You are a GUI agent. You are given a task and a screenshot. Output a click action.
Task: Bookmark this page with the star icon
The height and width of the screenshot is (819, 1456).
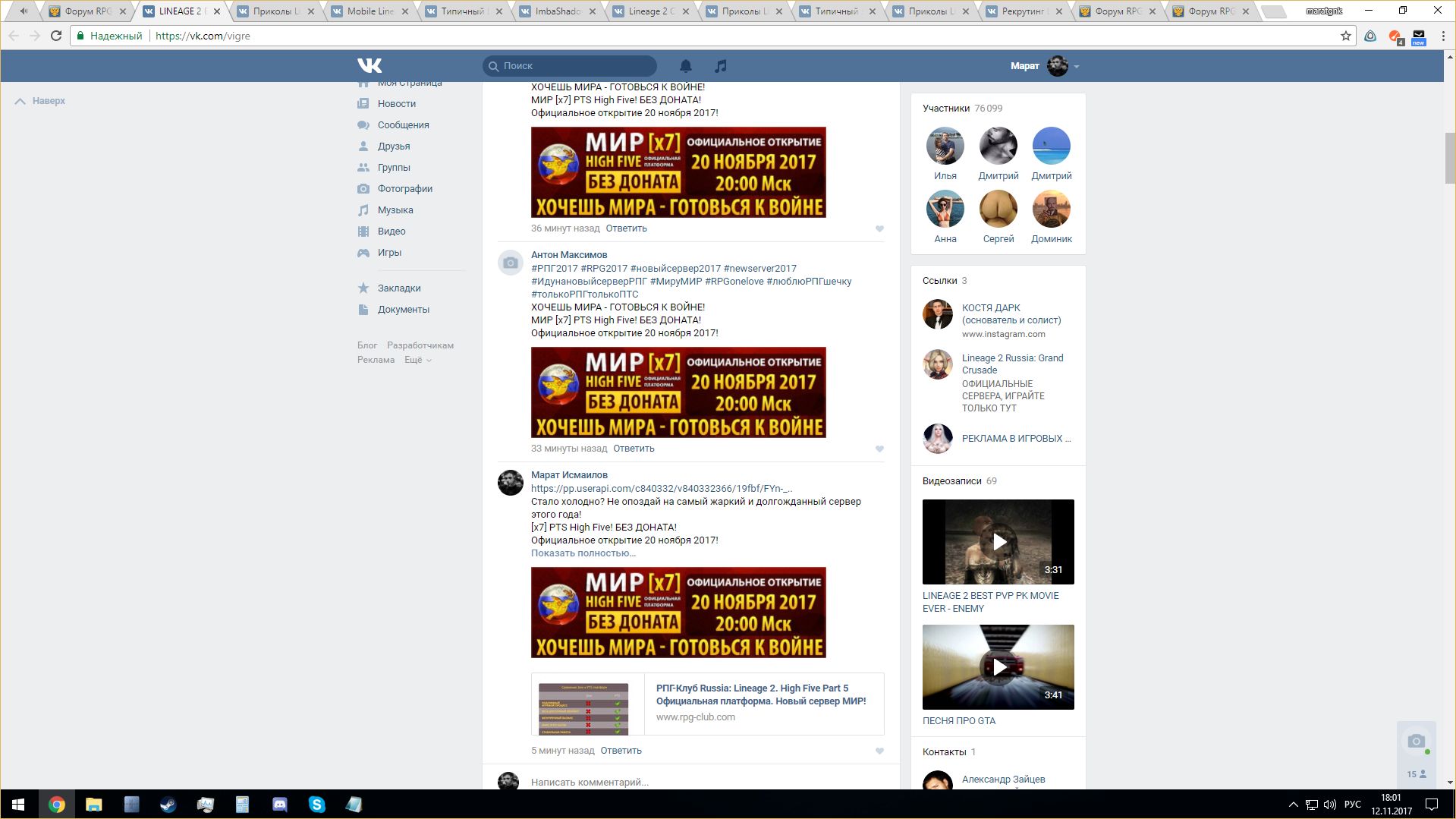(x=1345, y=36)
